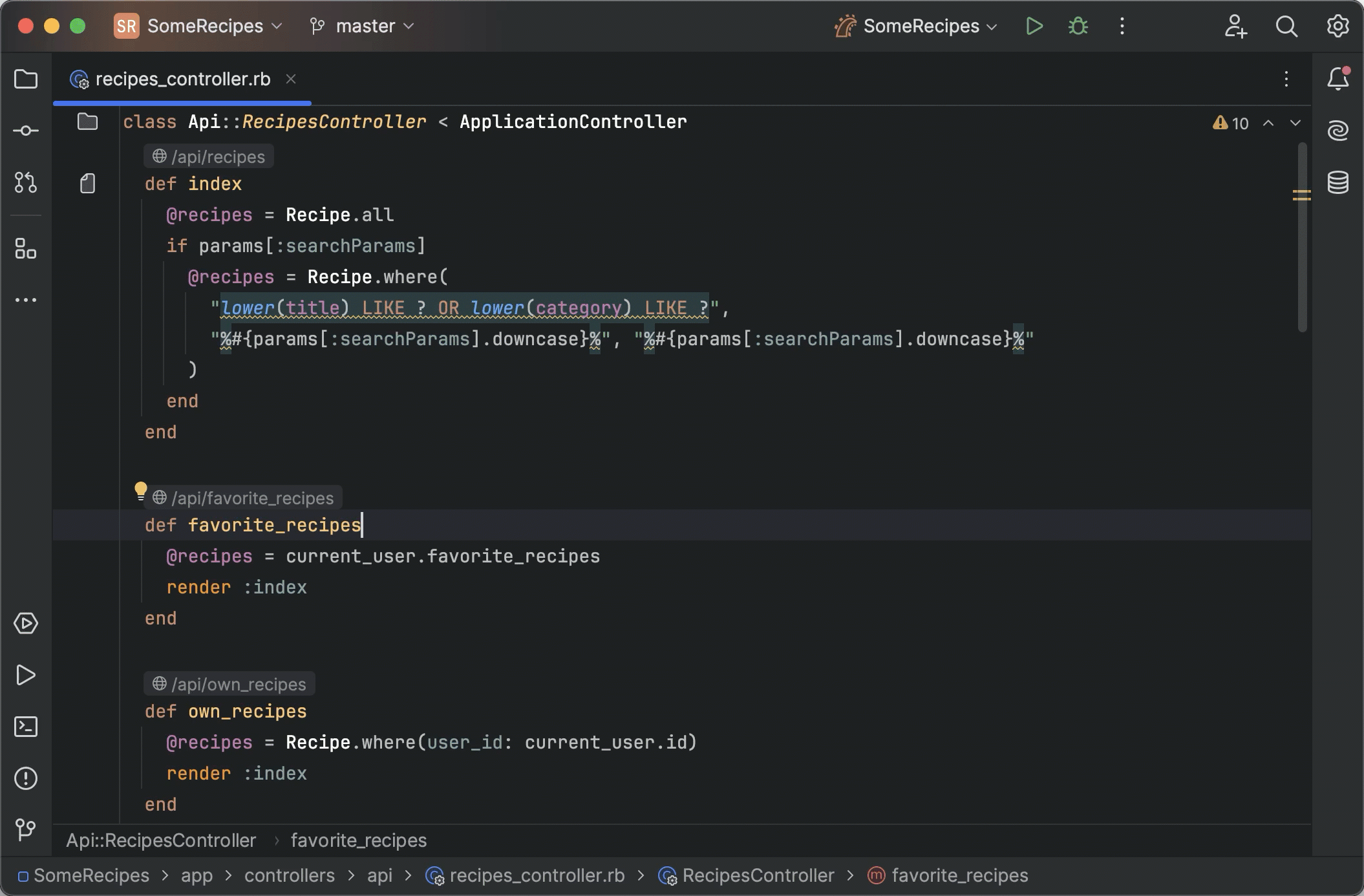Screen dimensions: 1364x896
Task: Click the Debug SomeRecipes bug icon
Action: click(x=1078, y=27)
